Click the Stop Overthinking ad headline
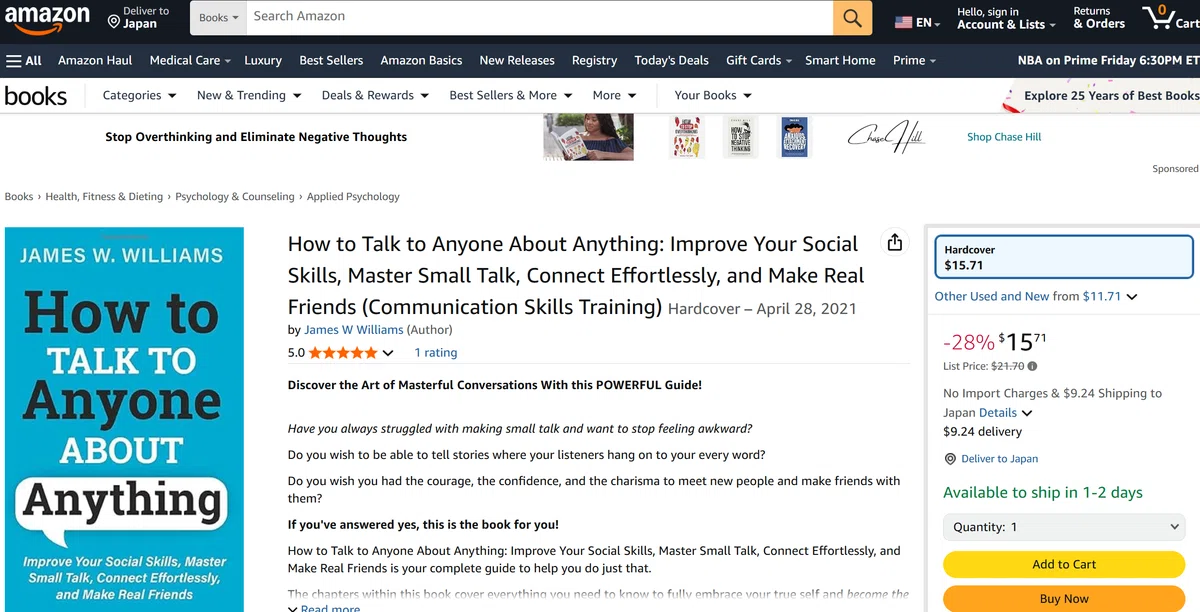Screen dimensions: 1200x612 tap(256, 137)
